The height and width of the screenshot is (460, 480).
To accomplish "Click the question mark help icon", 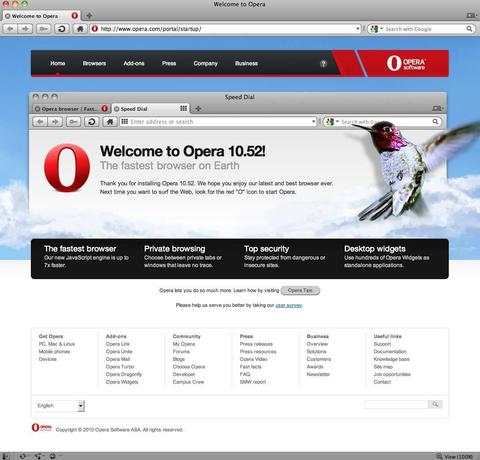I will (x=323, y=64).
